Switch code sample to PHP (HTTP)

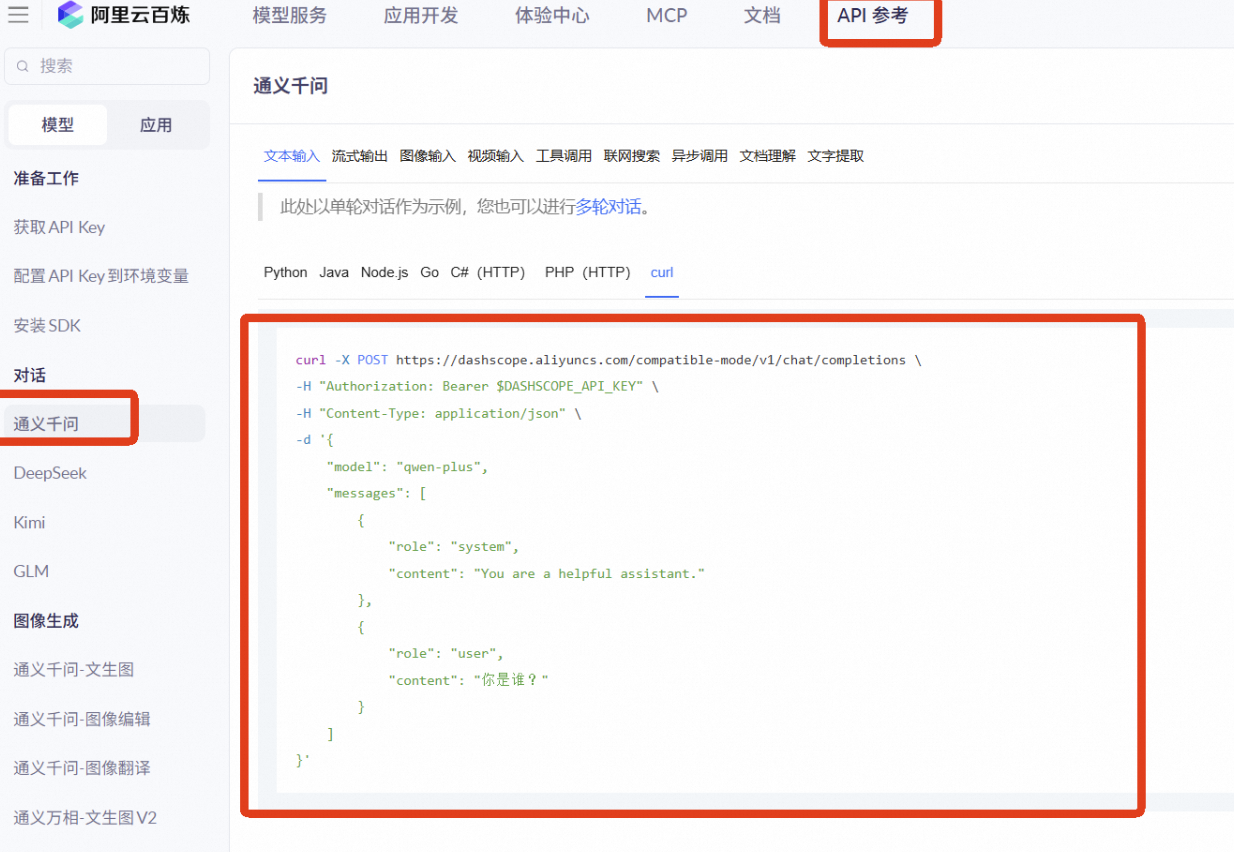click(x=588, y=272)
